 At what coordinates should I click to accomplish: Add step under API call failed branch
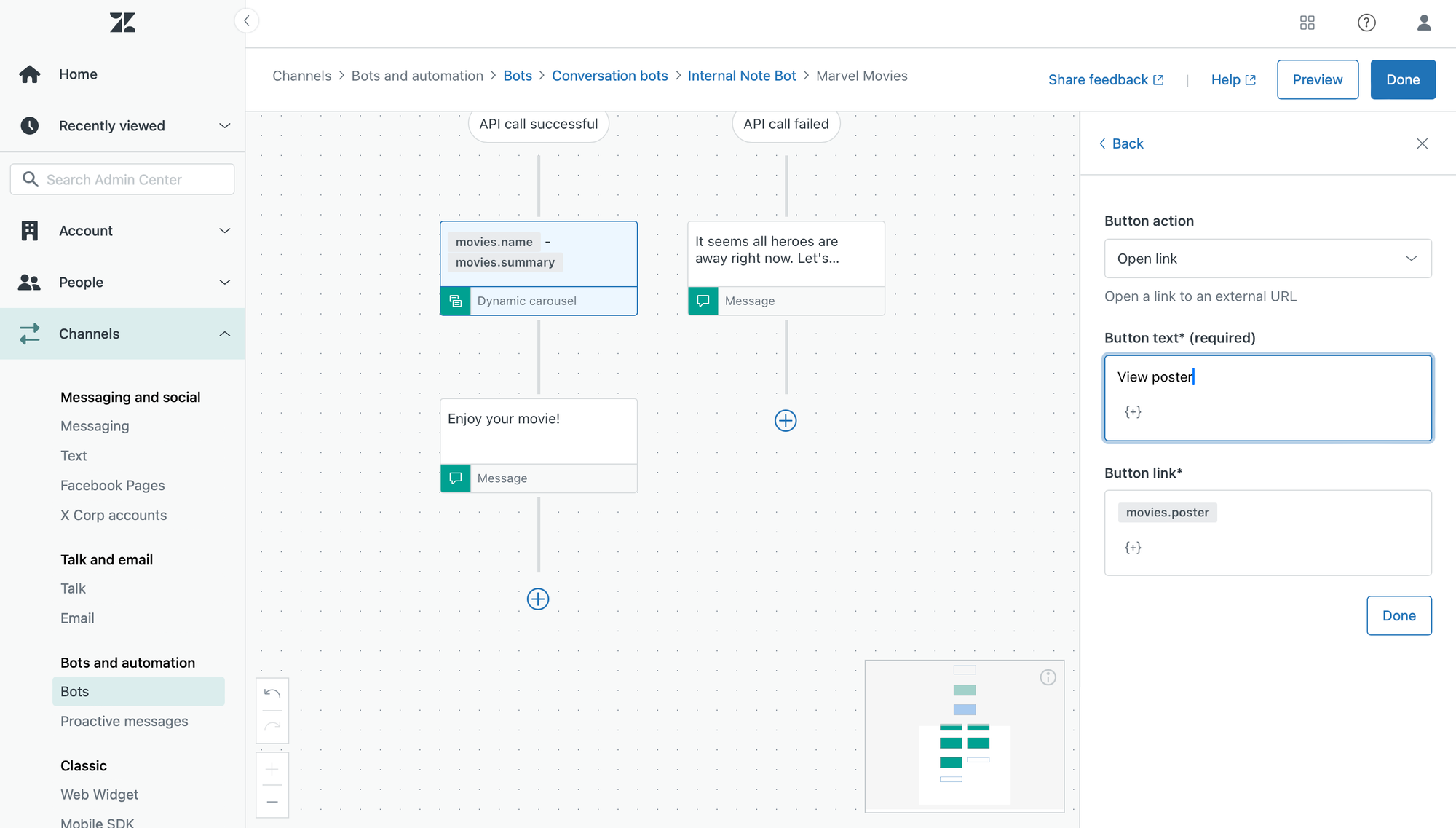point(786,421)
